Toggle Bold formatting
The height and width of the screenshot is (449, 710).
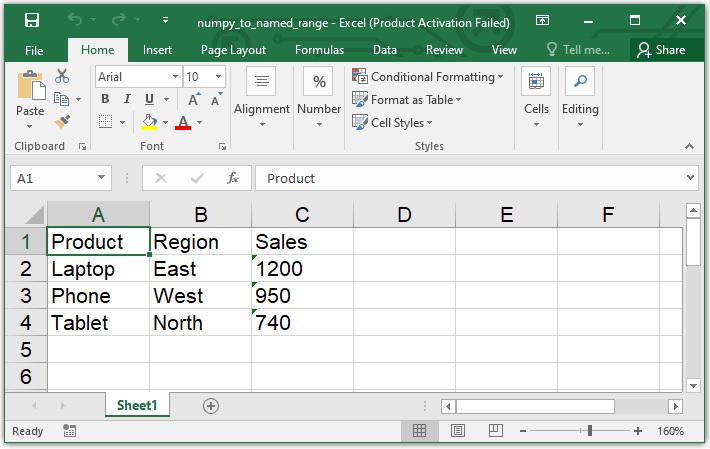pos(105,99)
